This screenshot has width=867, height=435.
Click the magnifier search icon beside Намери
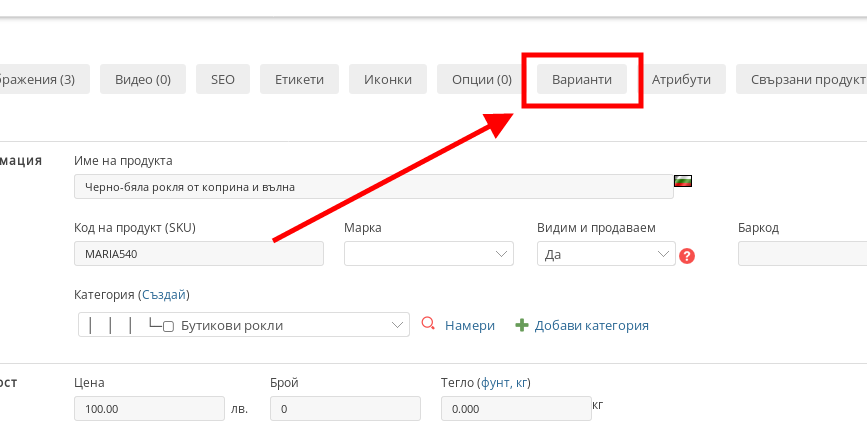point(428,324)
